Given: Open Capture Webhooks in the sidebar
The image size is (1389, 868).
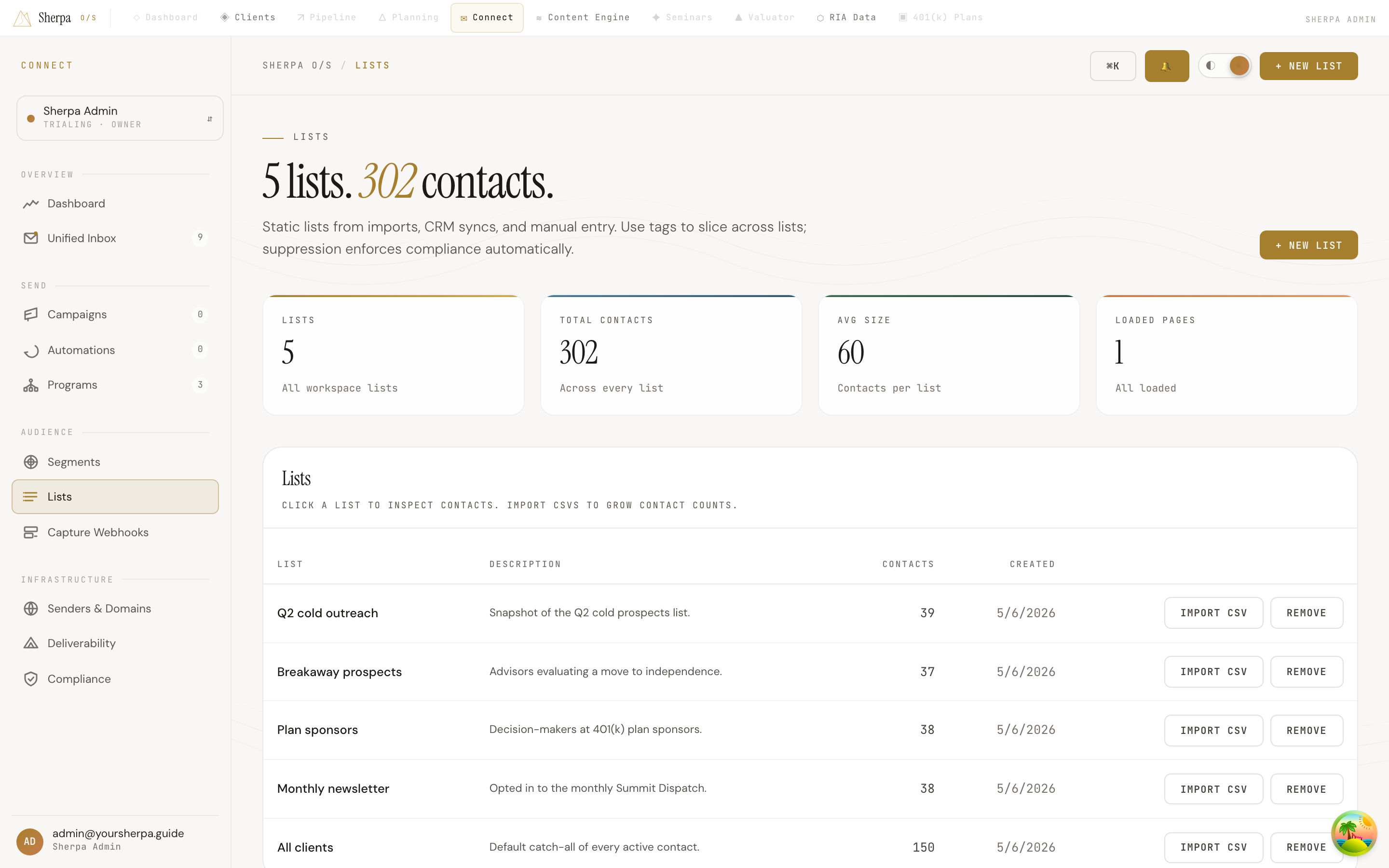Looking at the screenshot, I should [115, 532].
